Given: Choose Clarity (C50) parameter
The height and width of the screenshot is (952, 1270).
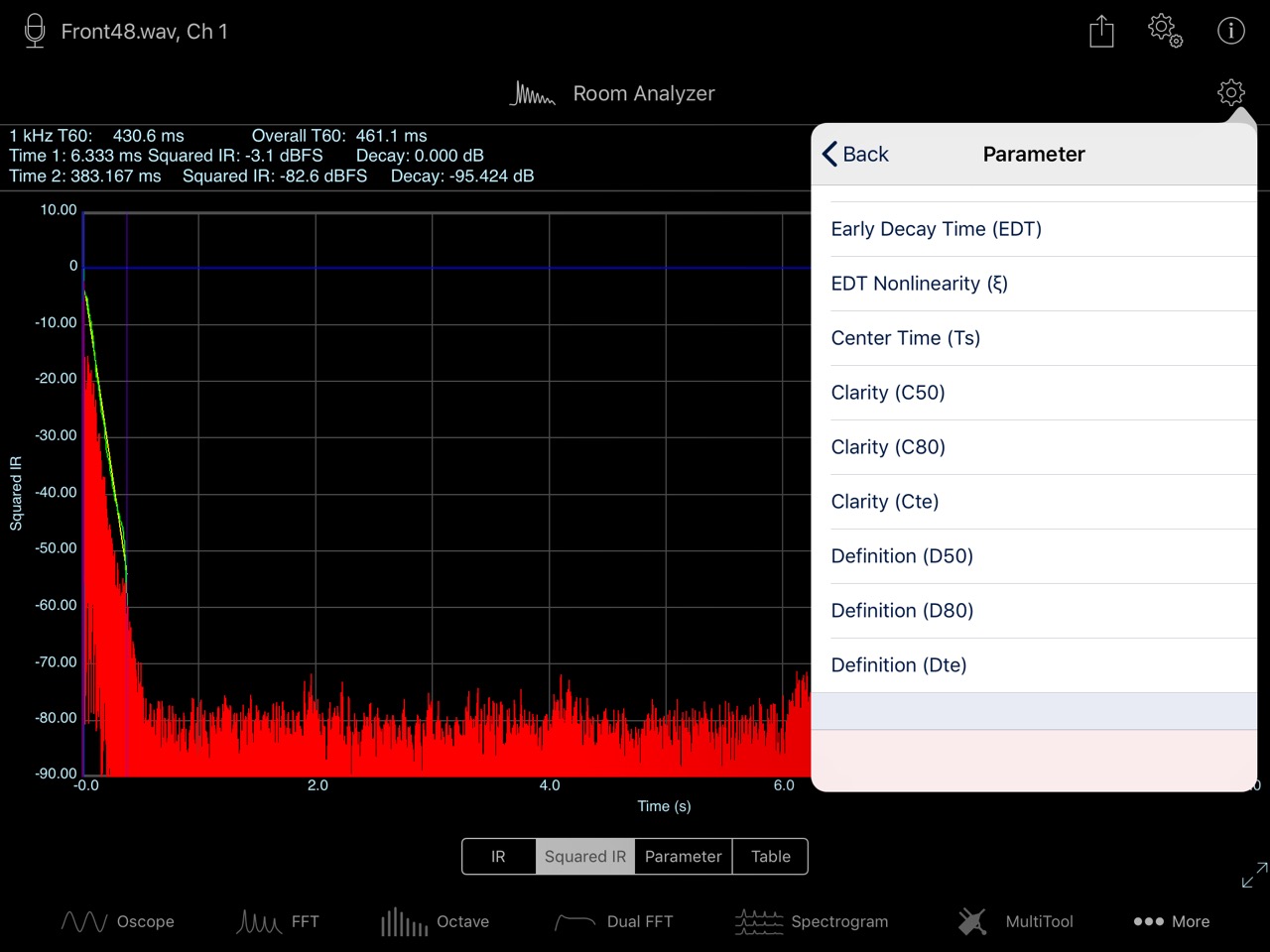Looking at the screenshot, I should point(887,393).
